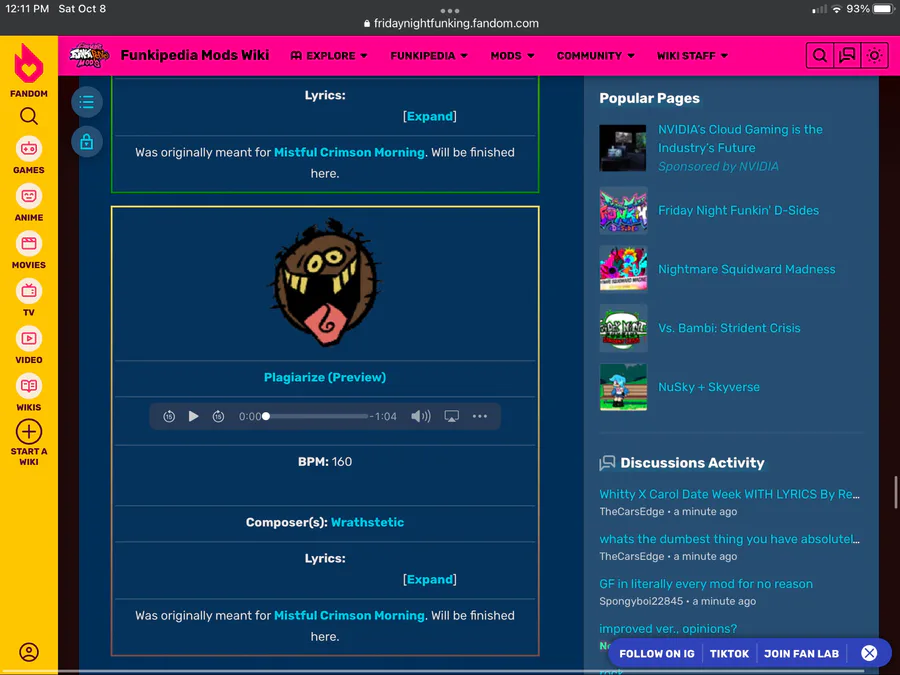
Task: Seek on the audio progress bar
Action: click(317, 416)
